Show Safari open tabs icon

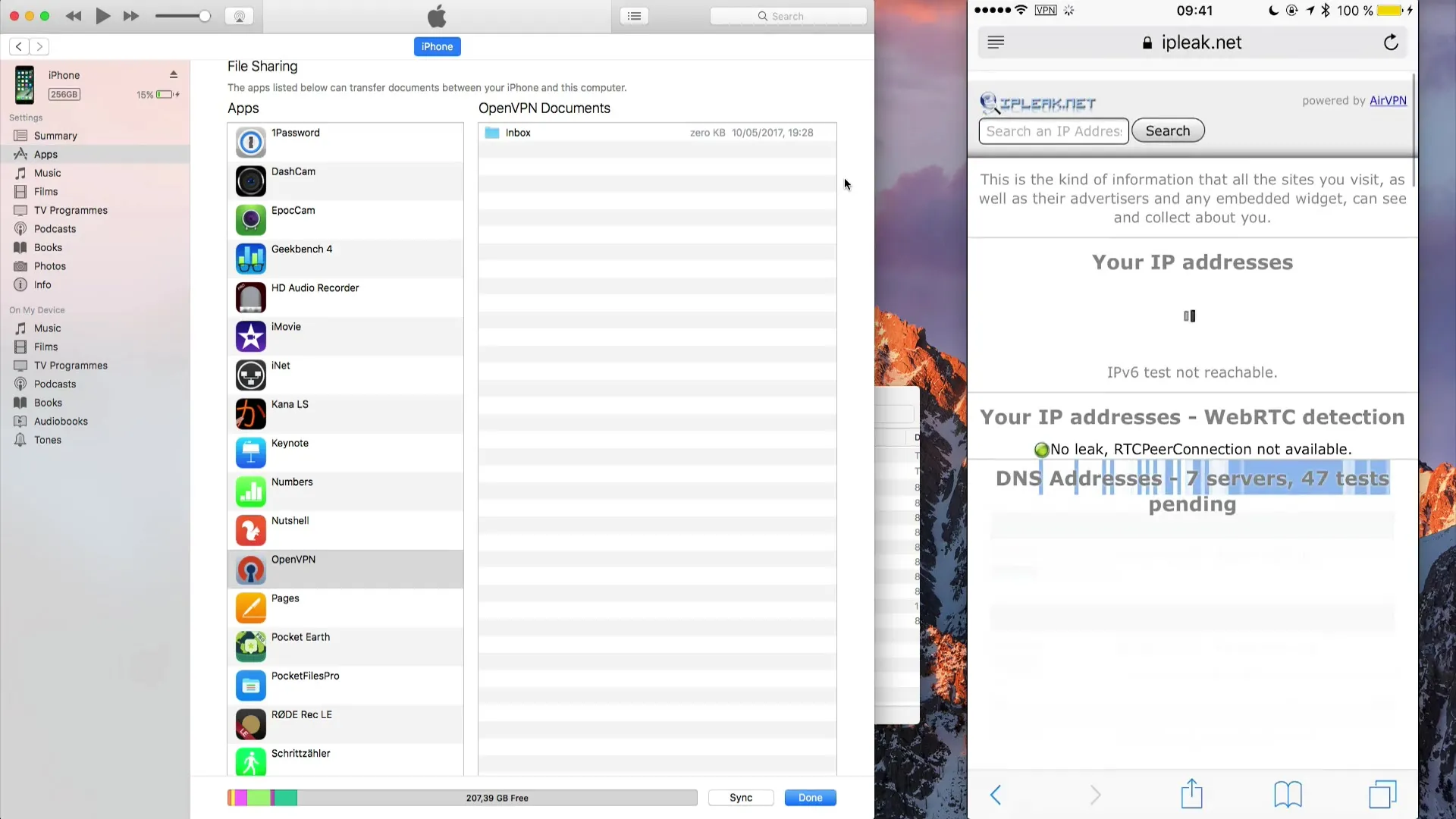coord(1382,795)
